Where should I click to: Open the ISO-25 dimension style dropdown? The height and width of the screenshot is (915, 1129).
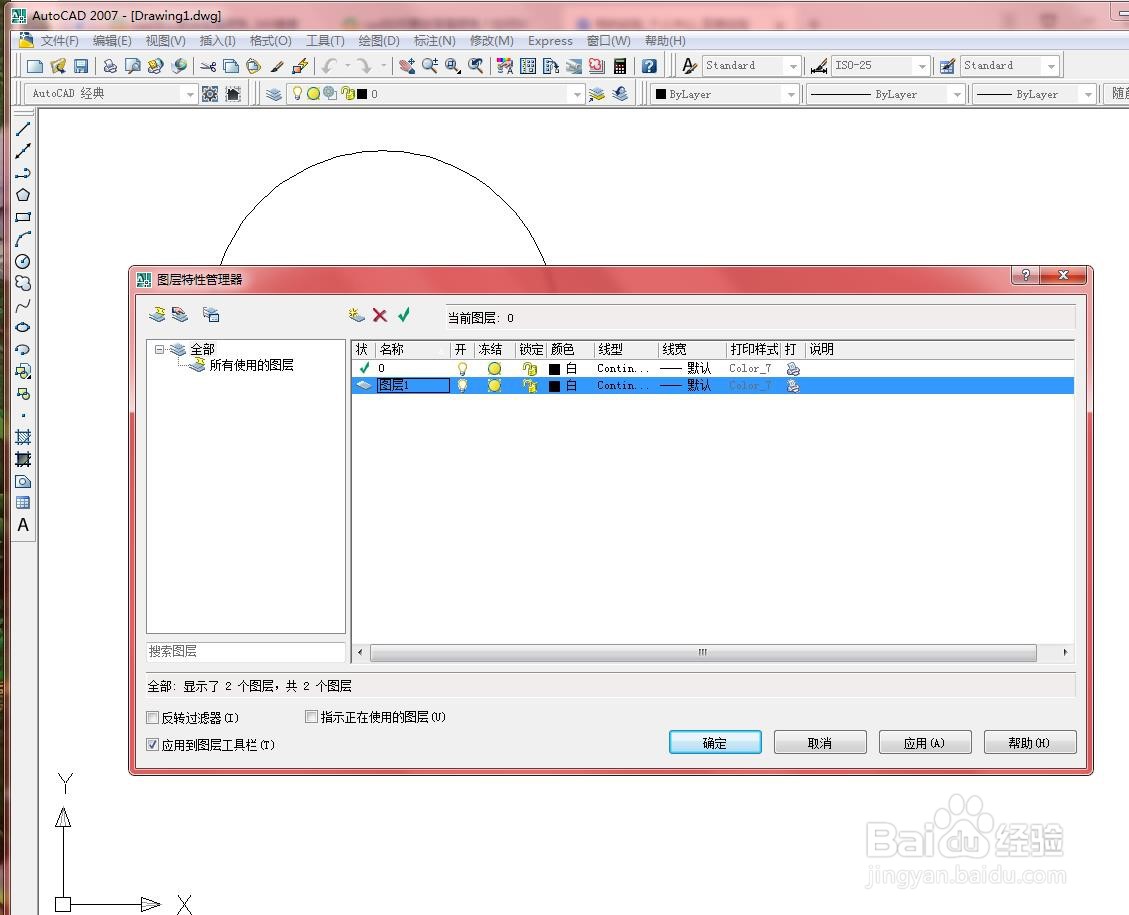(922, 66)
